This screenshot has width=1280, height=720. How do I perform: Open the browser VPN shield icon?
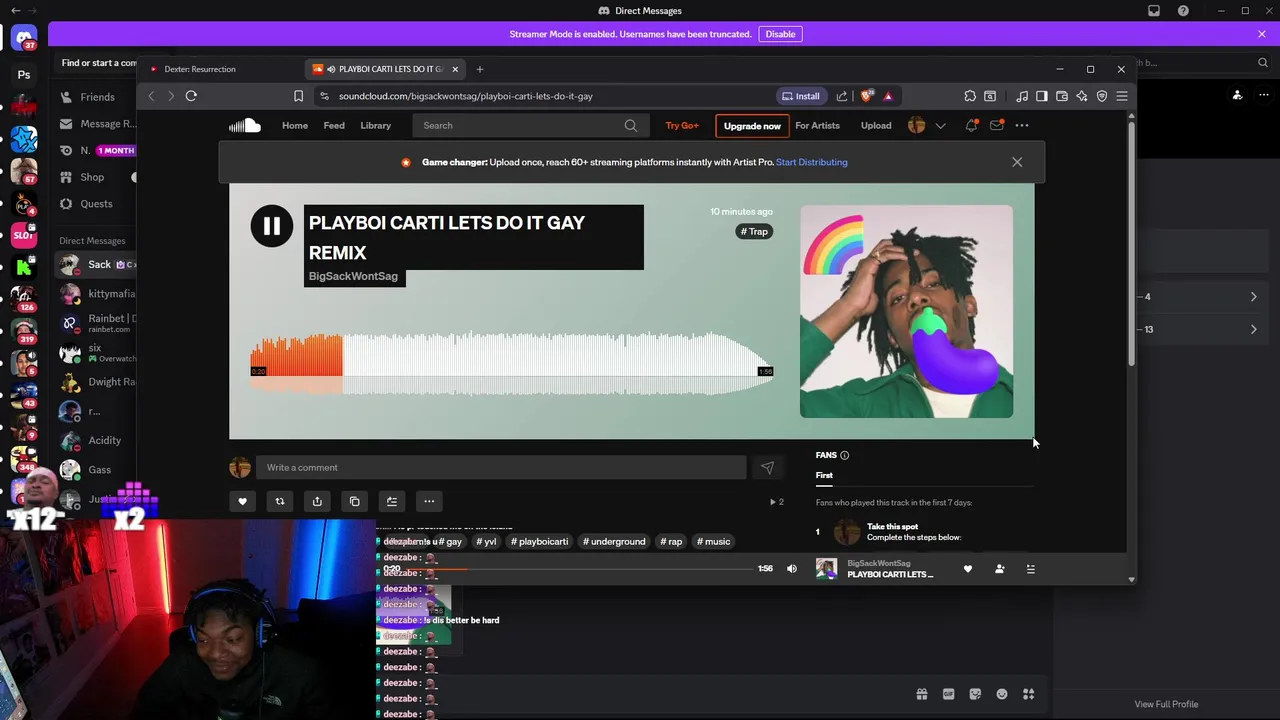(1102, 96)
